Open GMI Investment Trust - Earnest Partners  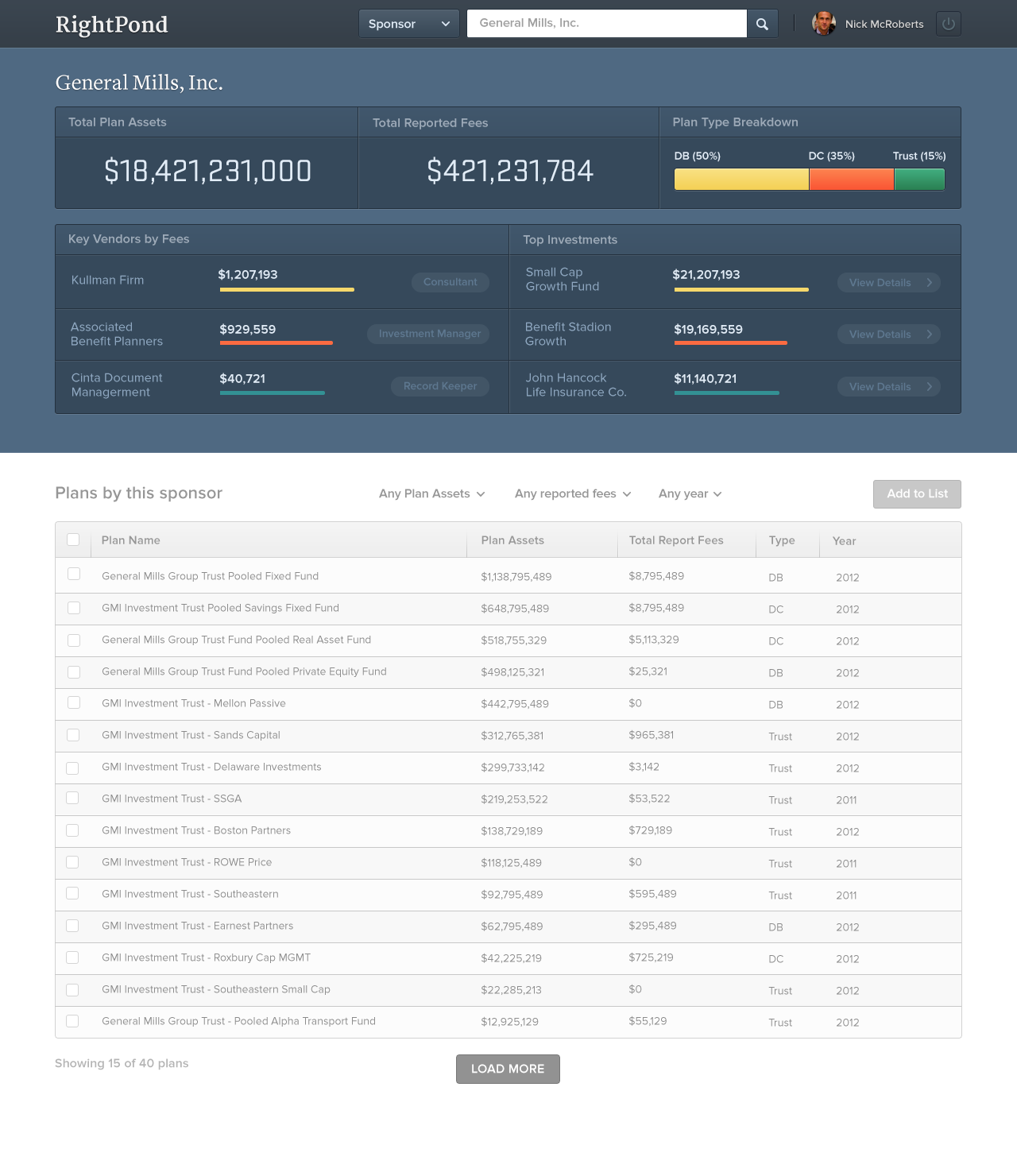point(197,926)
